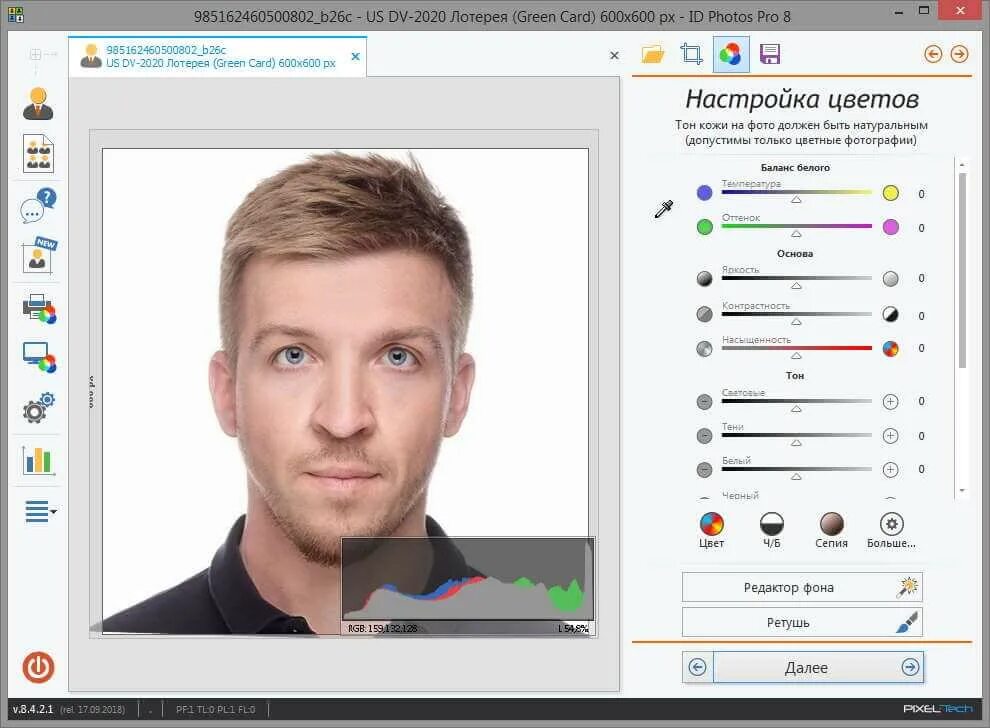This screenshot has height=728, width=990.
Task: Click the save floppy disk icon
Action: (x=770, y=54)
